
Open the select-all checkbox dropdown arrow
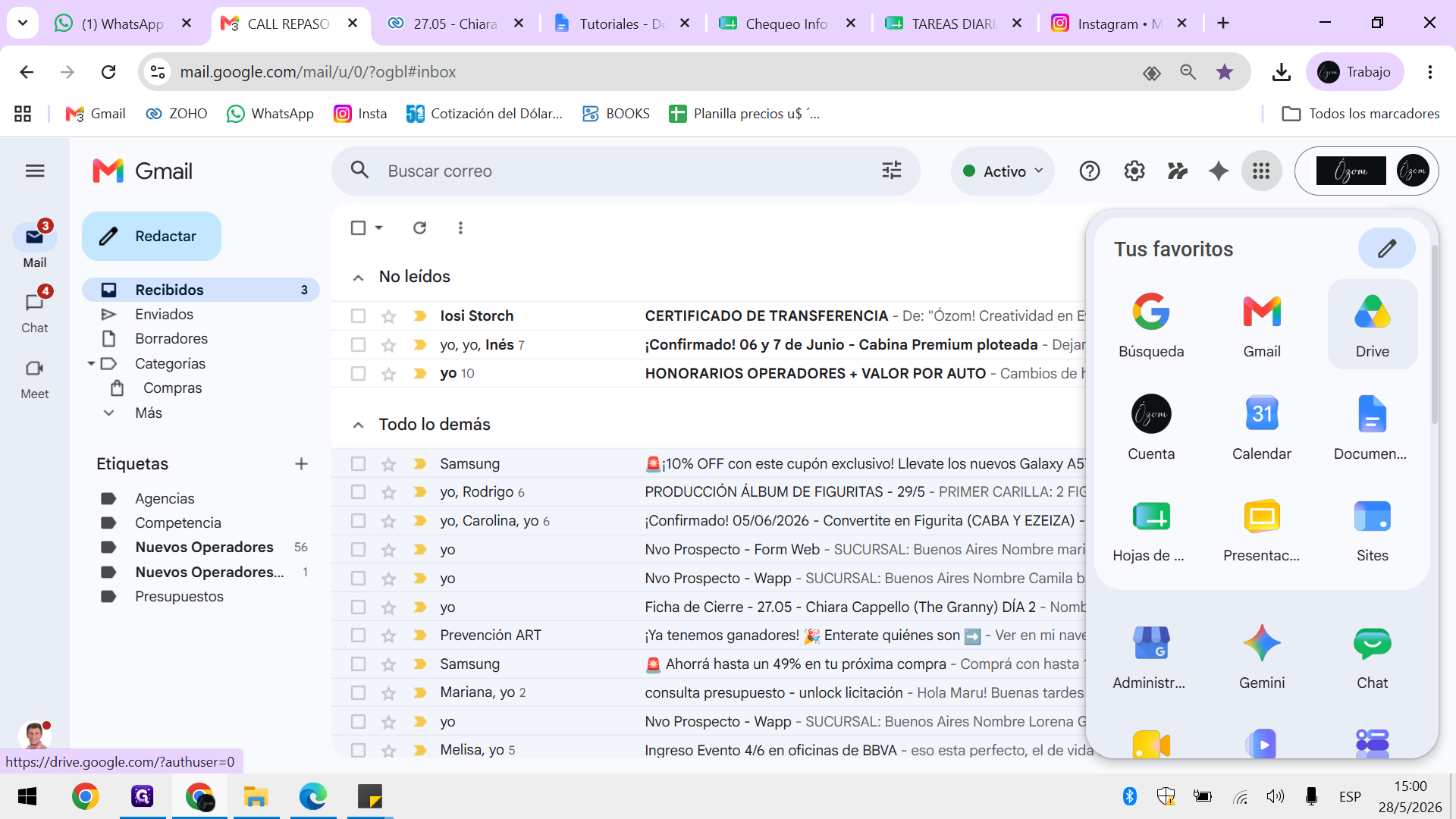(x=378, y=227)
